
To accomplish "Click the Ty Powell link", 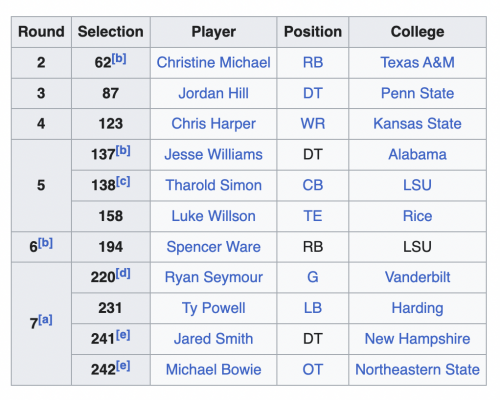I will (x=213, y=308).
